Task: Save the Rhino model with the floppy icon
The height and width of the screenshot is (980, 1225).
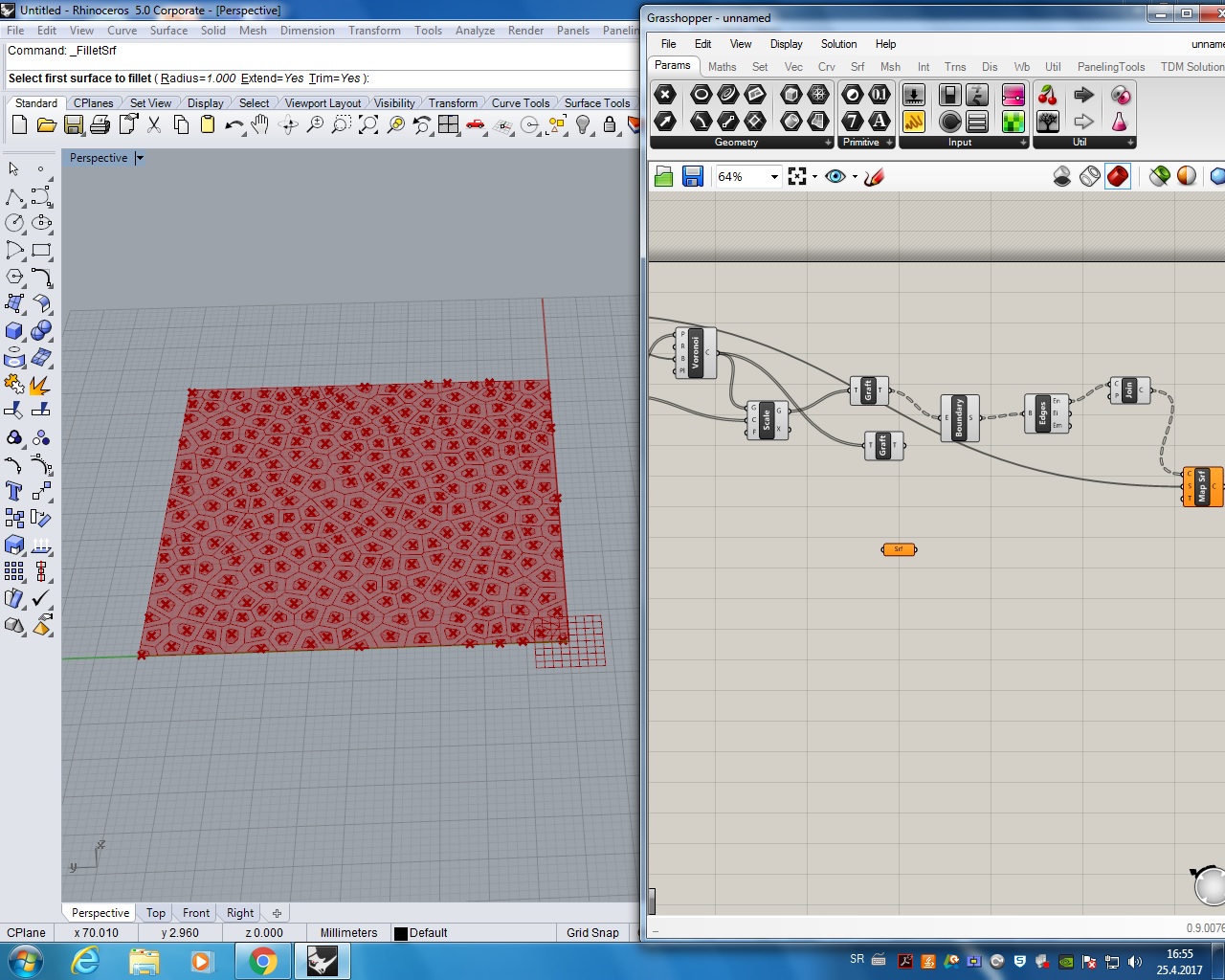Action: coord(73,124)
